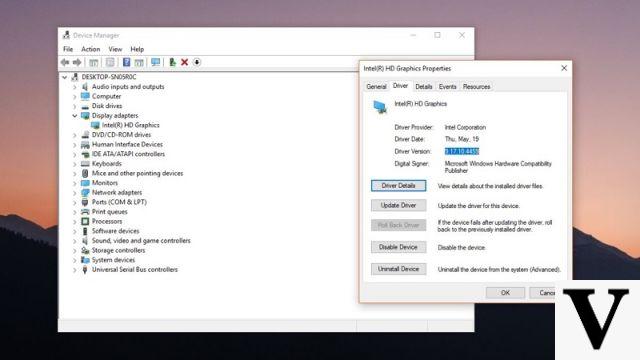
Task: Click the circled down-arrow disable device toolbar icon
Action: (197, 62)
